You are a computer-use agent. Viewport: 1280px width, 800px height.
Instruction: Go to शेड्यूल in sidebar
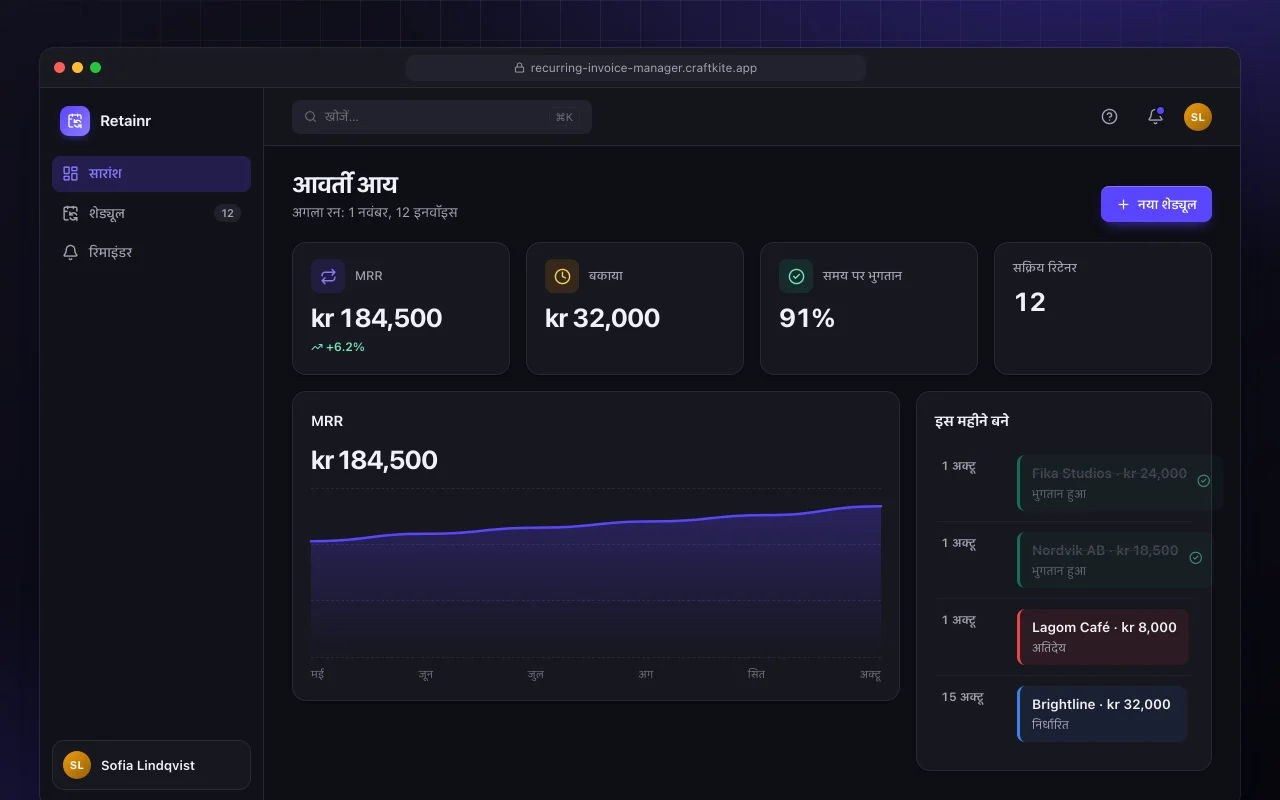tap(151, 213)
